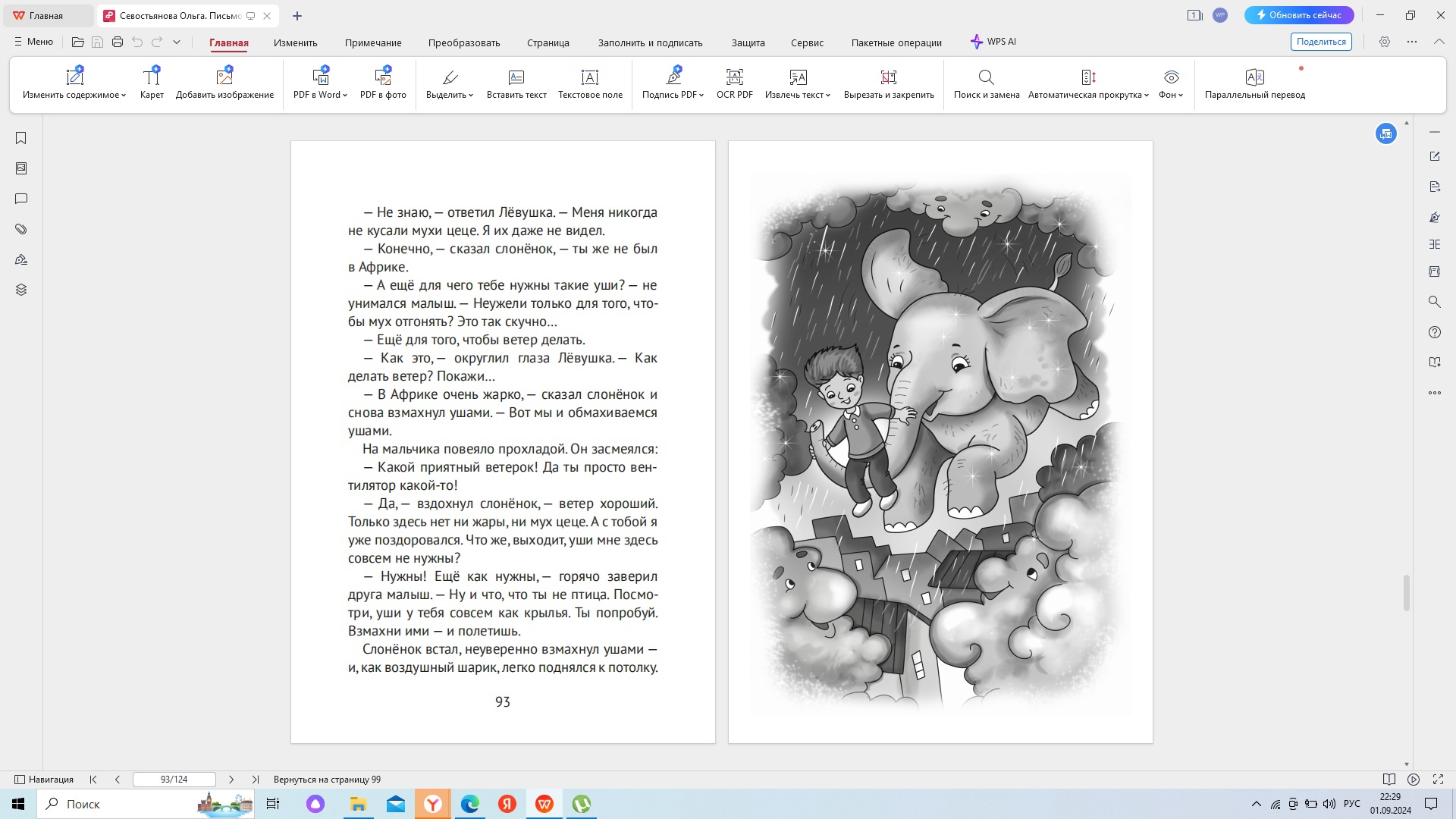This screenshot has width=1456, height=819.
Task: Select the Text field tool
Action: click(590, 83)
